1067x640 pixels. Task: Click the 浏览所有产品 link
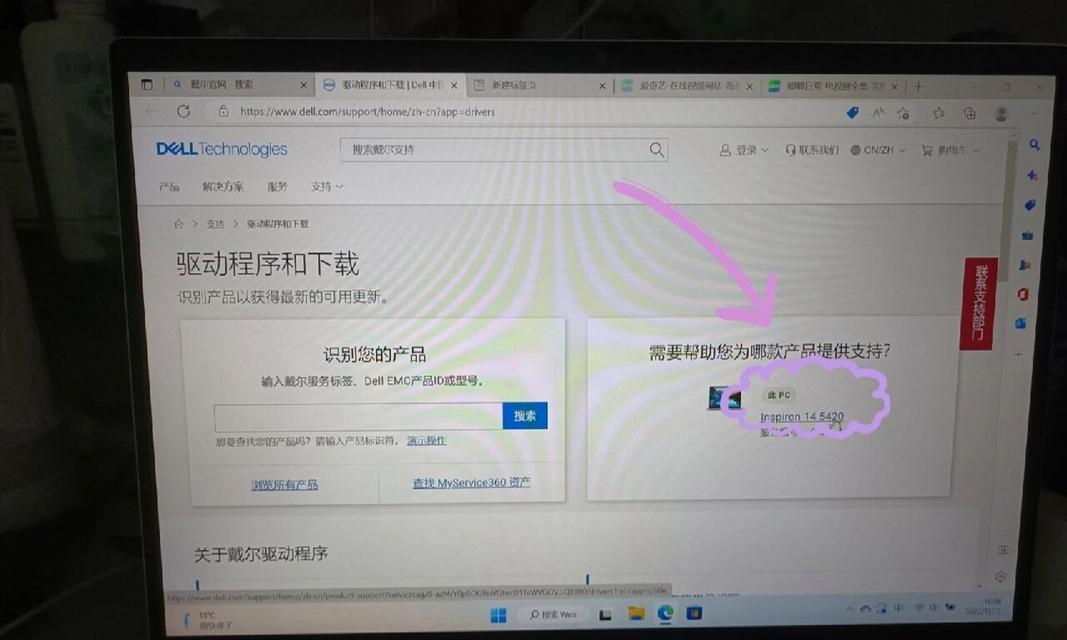[284, 485]
